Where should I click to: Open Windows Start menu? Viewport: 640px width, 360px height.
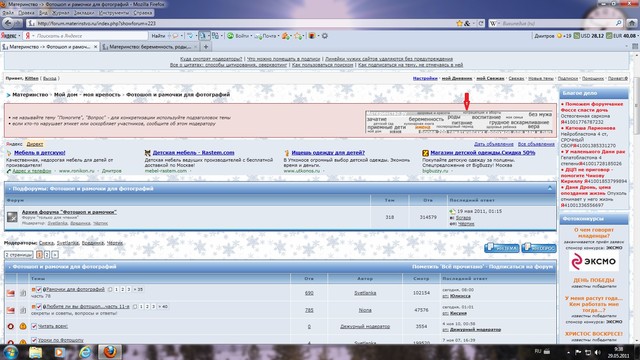coord(10,352)
